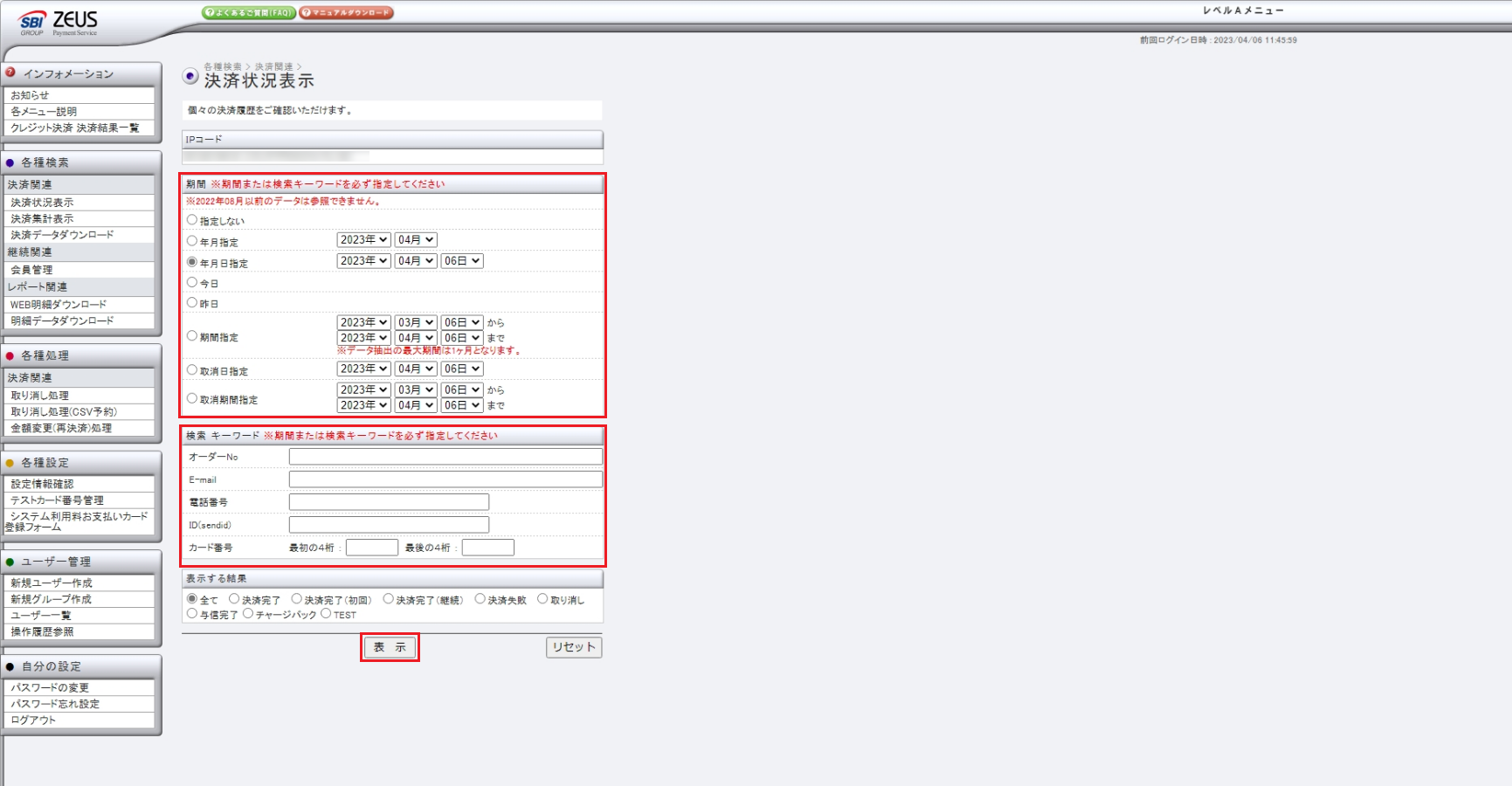Open 期間指定 end month dropdown showing 04月
Screen dimensions: 1512x786
point(416,338)
